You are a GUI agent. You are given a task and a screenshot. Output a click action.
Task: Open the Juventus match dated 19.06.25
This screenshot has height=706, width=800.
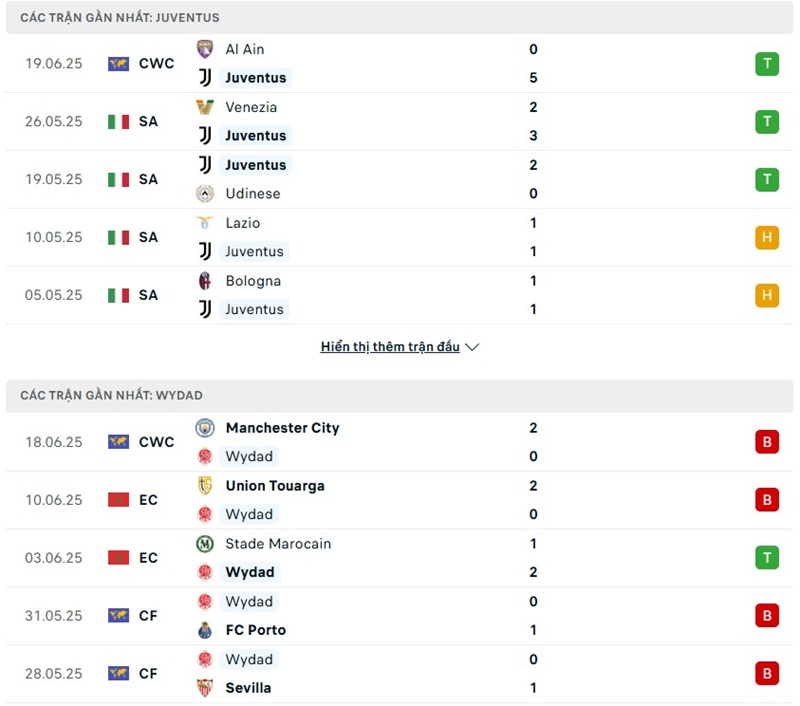point(400,63)
